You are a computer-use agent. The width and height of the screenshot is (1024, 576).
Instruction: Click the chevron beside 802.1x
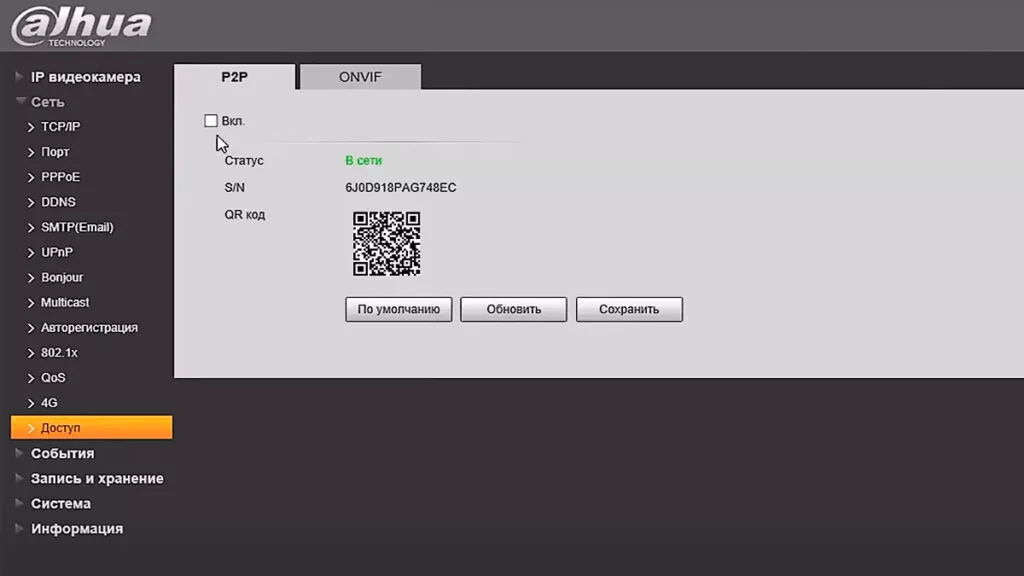31,353
